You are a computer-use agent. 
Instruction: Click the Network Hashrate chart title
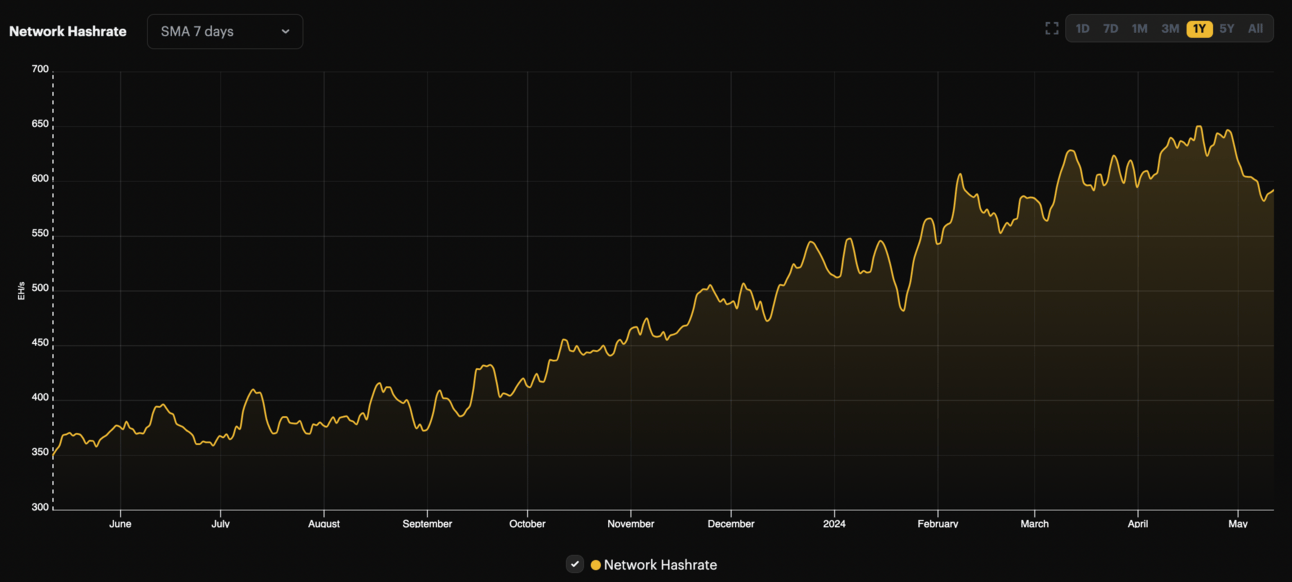click(68, 31)
